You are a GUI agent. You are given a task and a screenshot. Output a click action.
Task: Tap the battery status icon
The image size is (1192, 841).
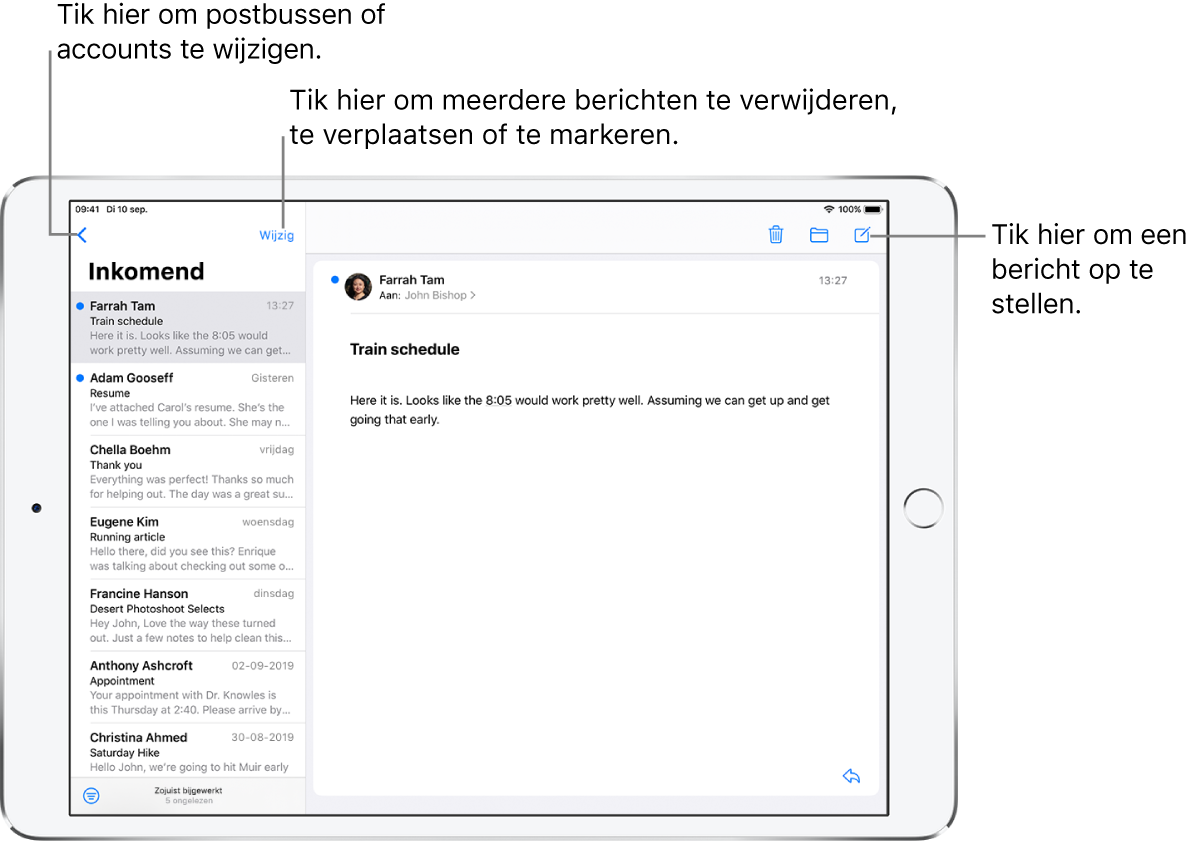click(x=873, y=209)
